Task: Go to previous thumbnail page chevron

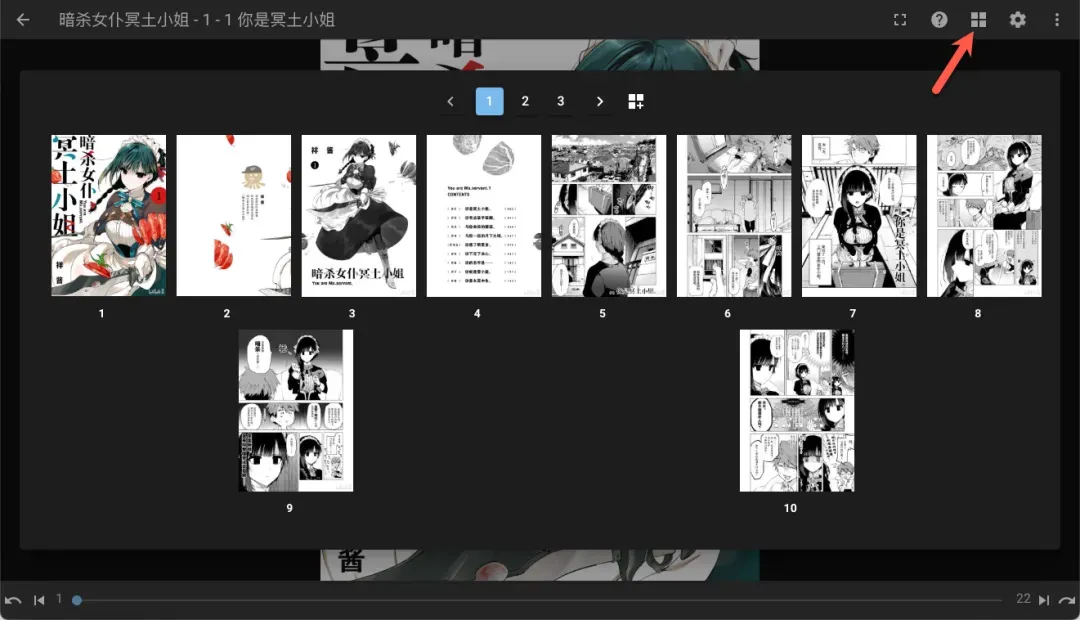Action: (450, 101)
